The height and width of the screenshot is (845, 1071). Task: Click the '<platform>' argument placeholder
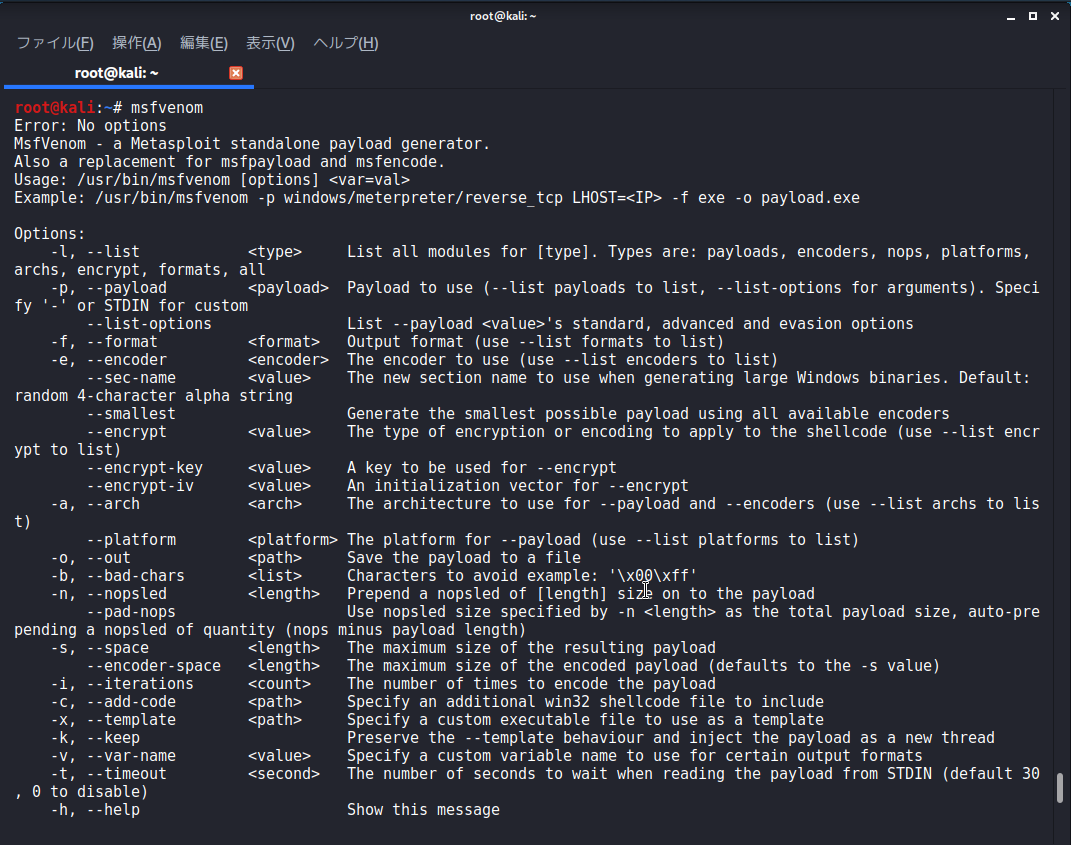pyautogui.click(x=293, y=540)
